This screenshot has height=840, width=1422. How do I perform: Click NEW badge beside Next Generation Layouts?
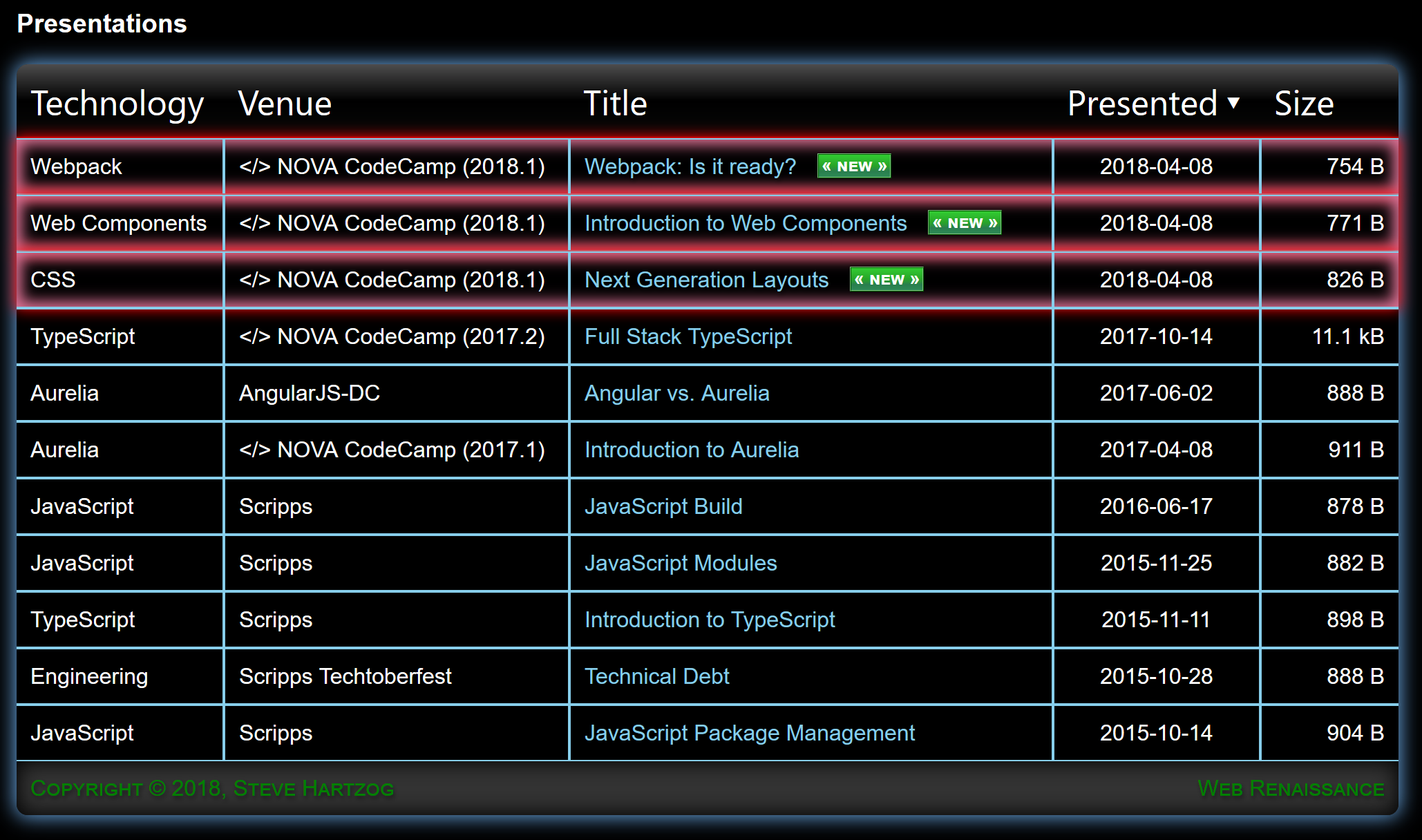coord(887,280)
